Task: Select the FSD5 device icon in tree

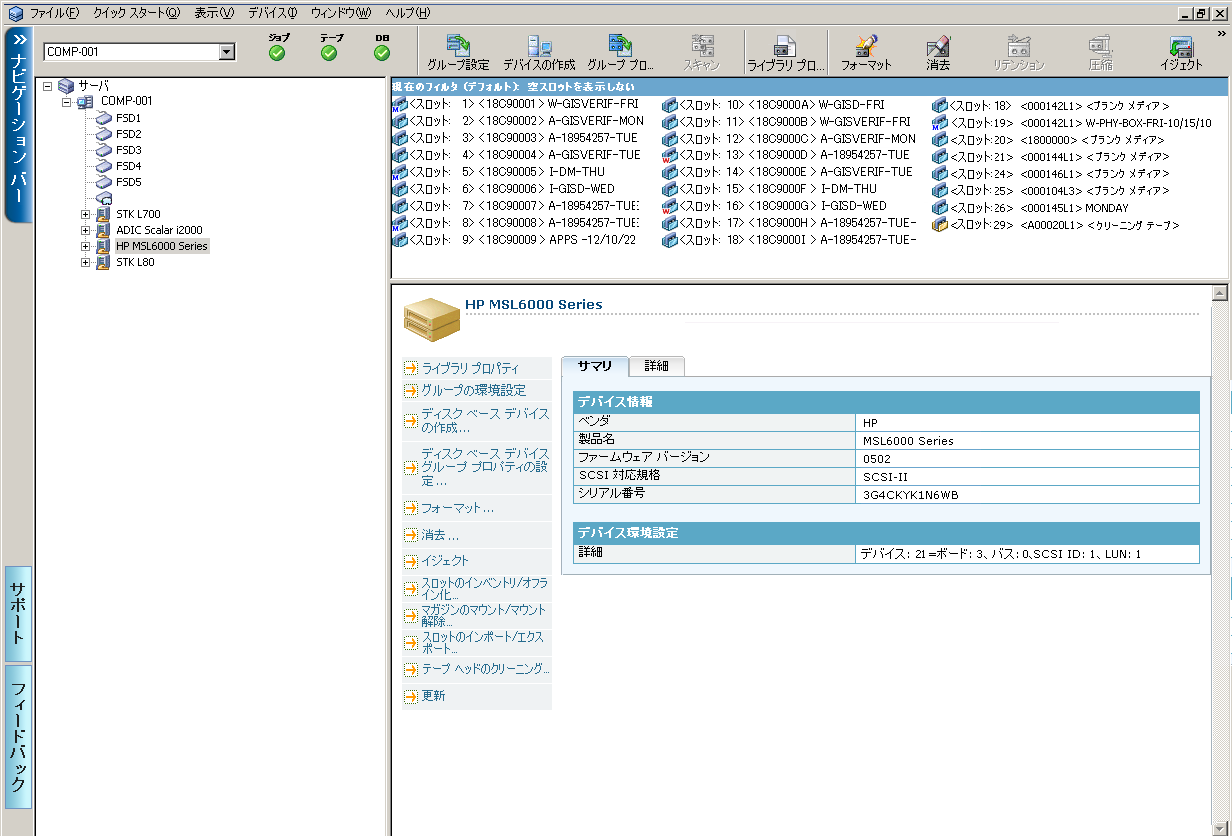Action: (104, 182)
